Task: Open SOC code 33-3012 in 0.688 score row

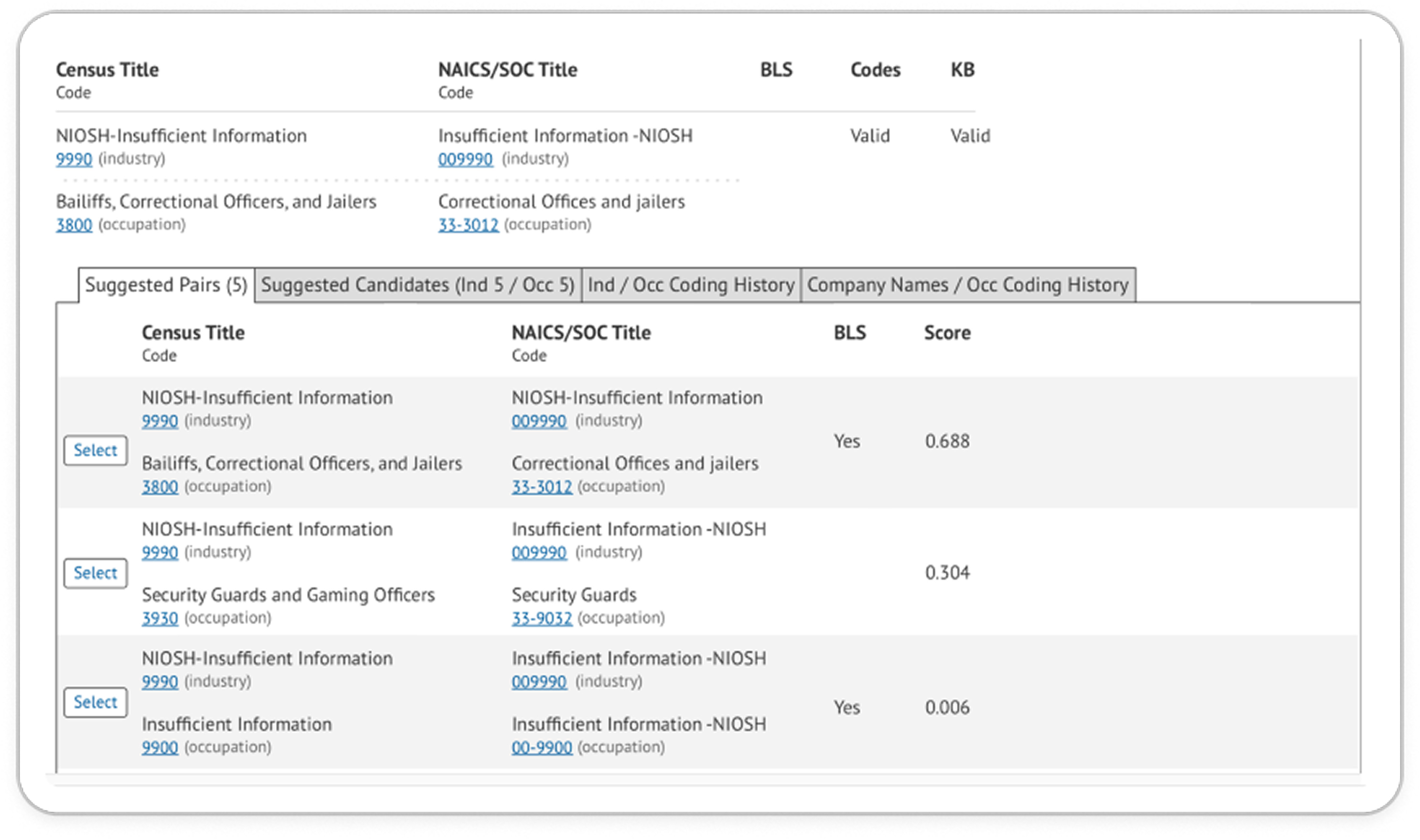Action: 542,487
